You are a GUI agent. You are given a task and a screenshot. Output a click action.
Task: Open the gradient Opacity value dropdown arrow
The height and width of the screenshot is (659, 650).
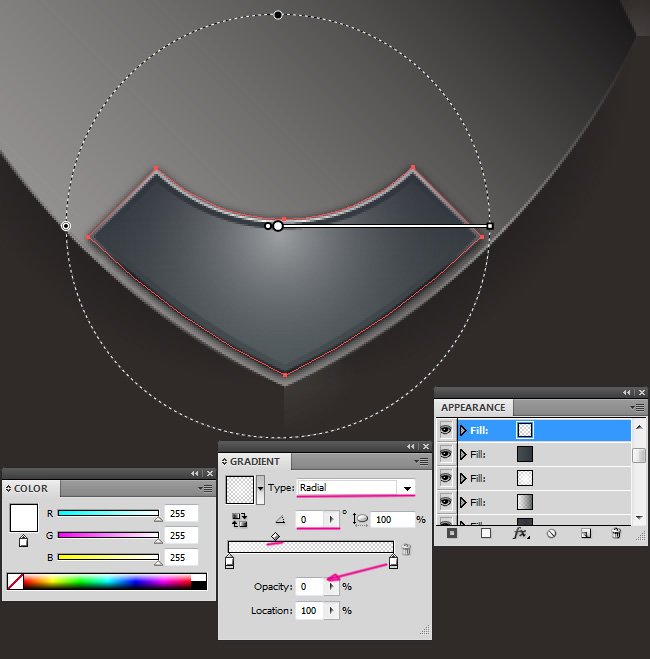point(332,587)
